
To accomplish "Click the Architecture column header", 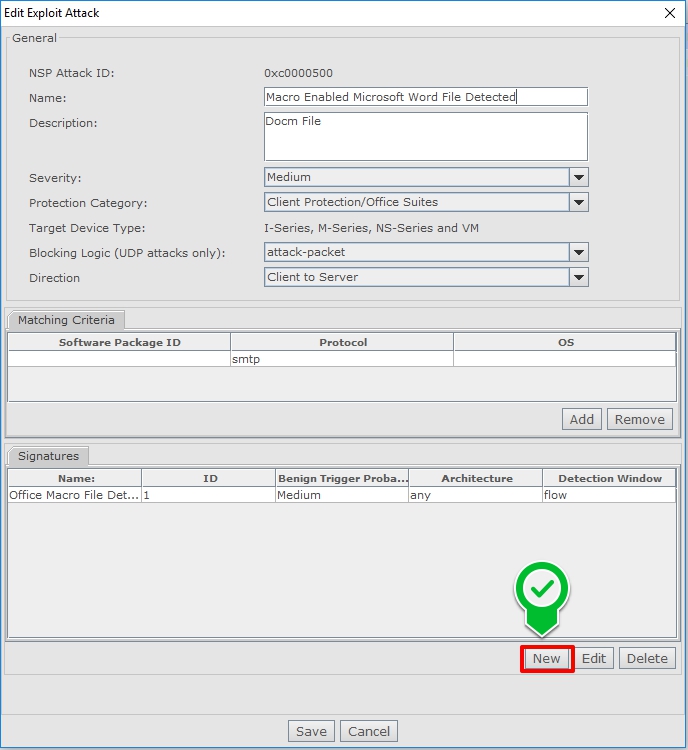I will [x=476, y=478].
